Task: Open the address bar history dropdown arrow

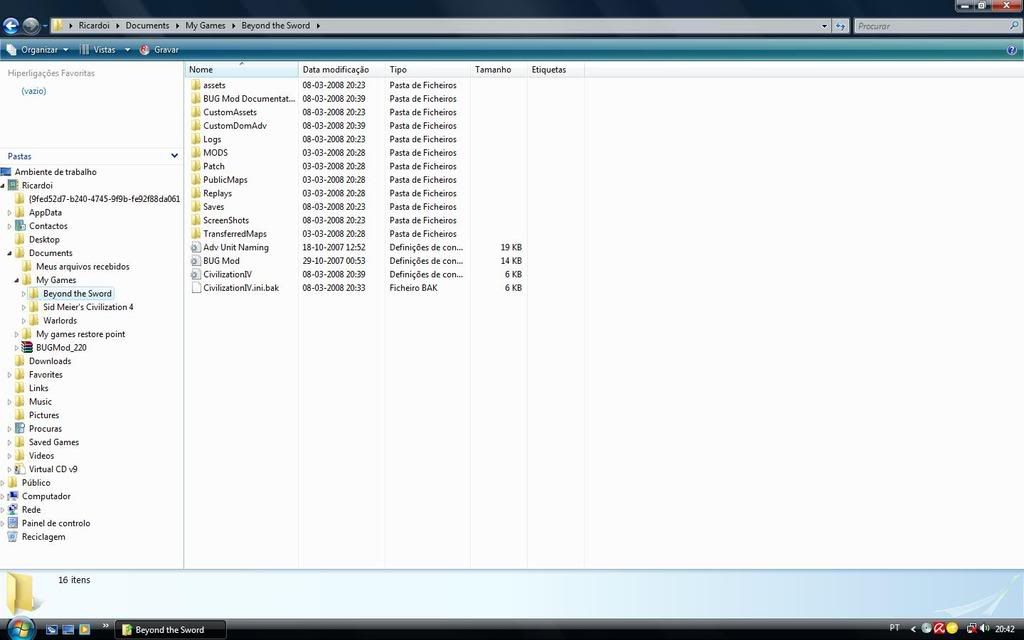Action: tap(824, 26)
